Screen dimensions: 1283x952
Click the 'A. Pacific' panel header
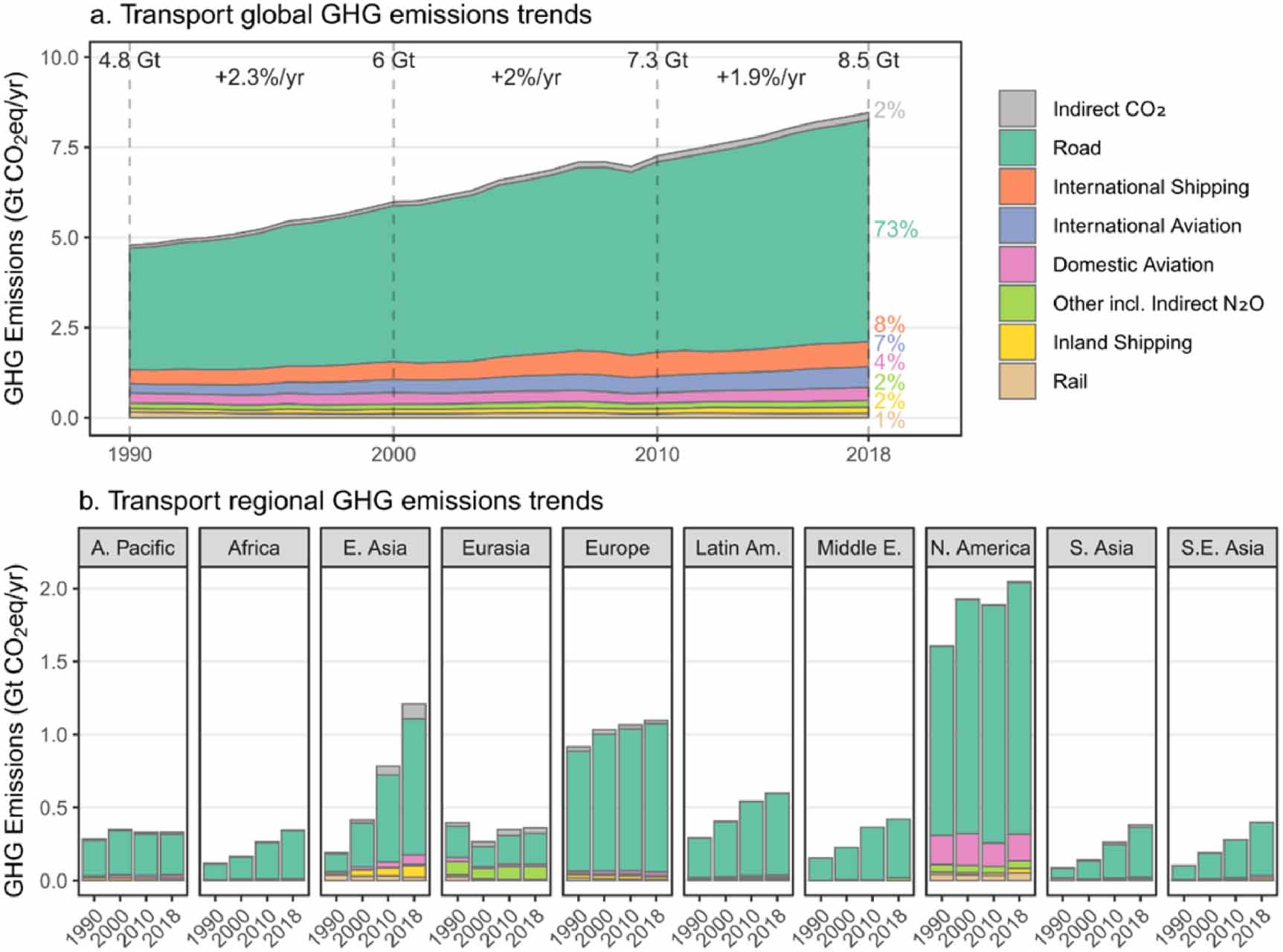(133, 548)
